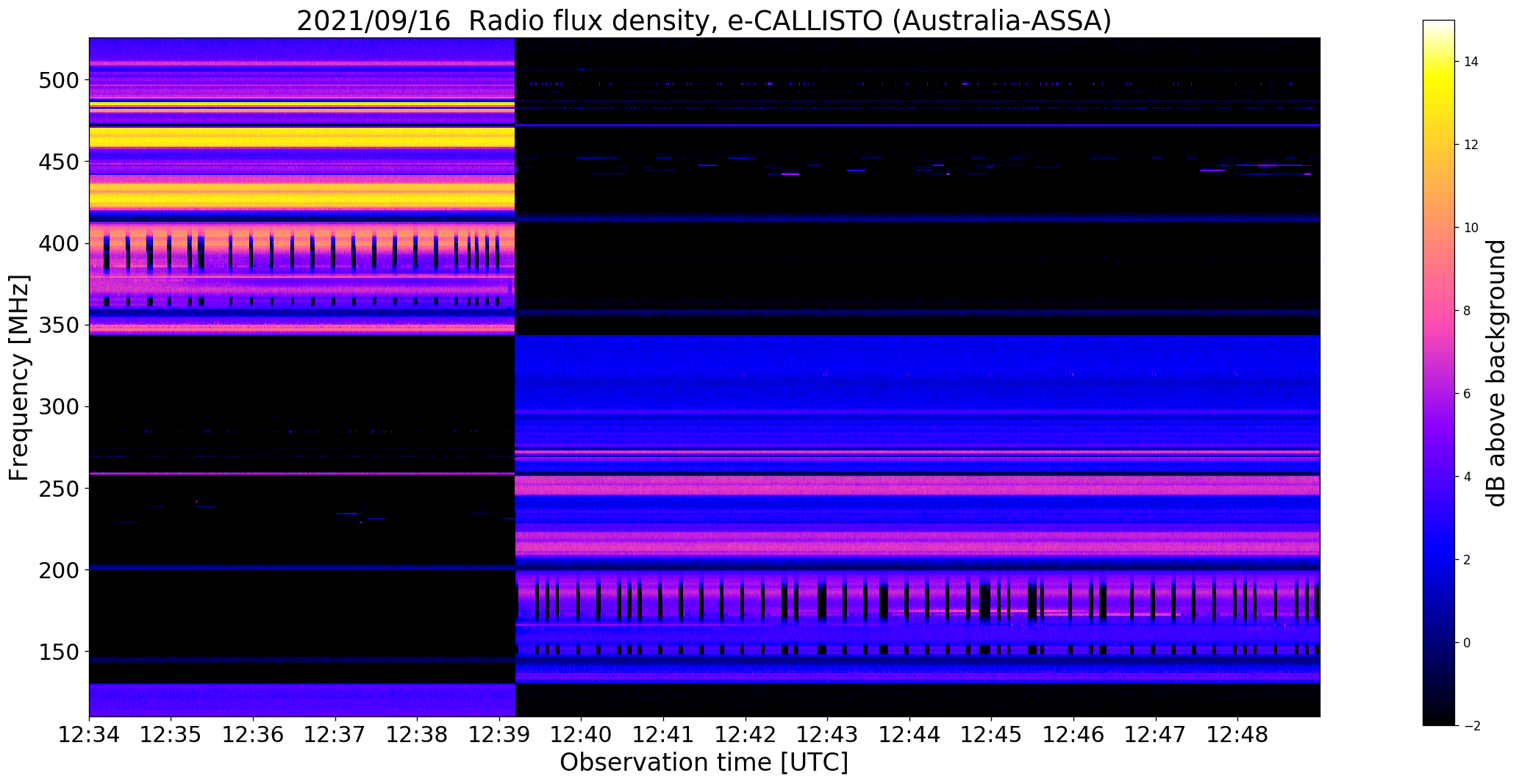Click the 500 MHz frequency tick label
Viewport: 1519px width, 784px height.
(x=58, y=80)
